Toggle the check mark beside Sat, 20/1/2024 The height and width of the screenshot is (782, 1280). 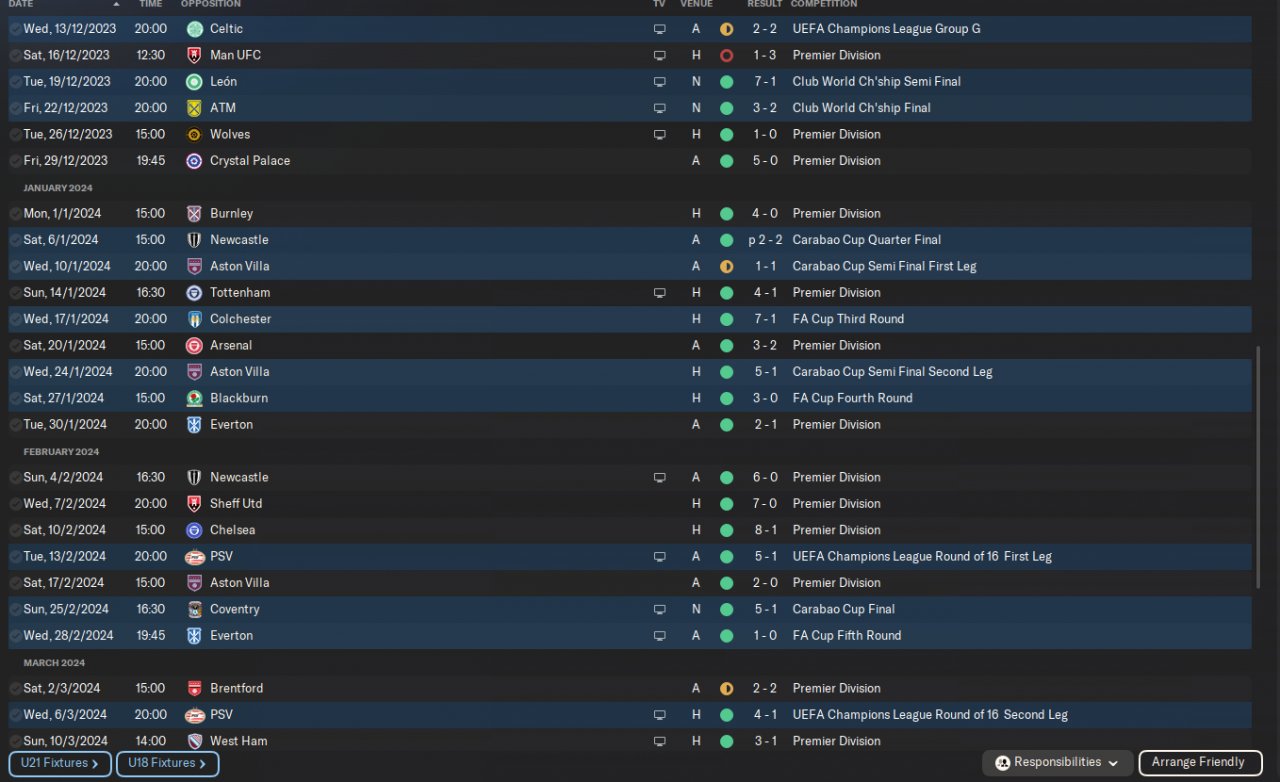[x=15, y=345]
